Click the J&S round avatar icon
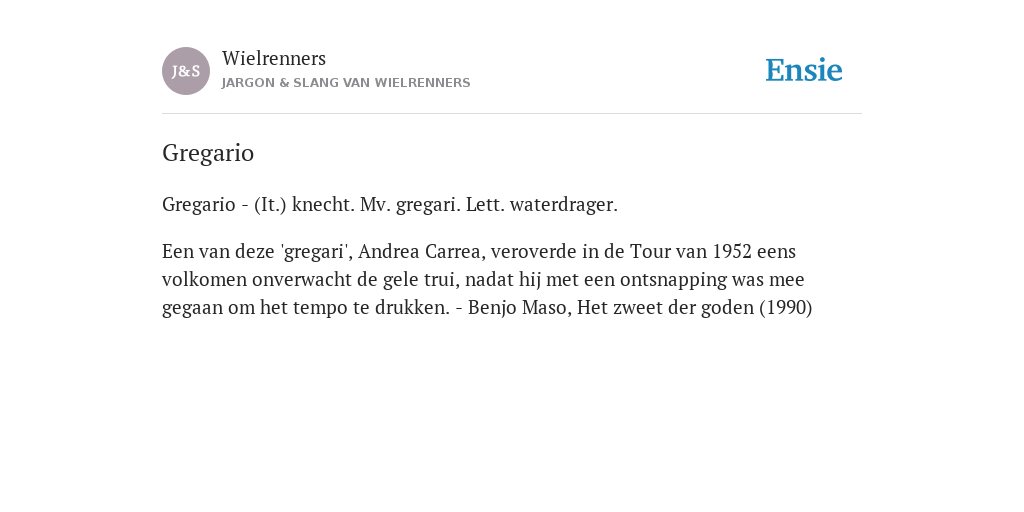The width and height of the screenshot is (1024, 512). point(186,71)
